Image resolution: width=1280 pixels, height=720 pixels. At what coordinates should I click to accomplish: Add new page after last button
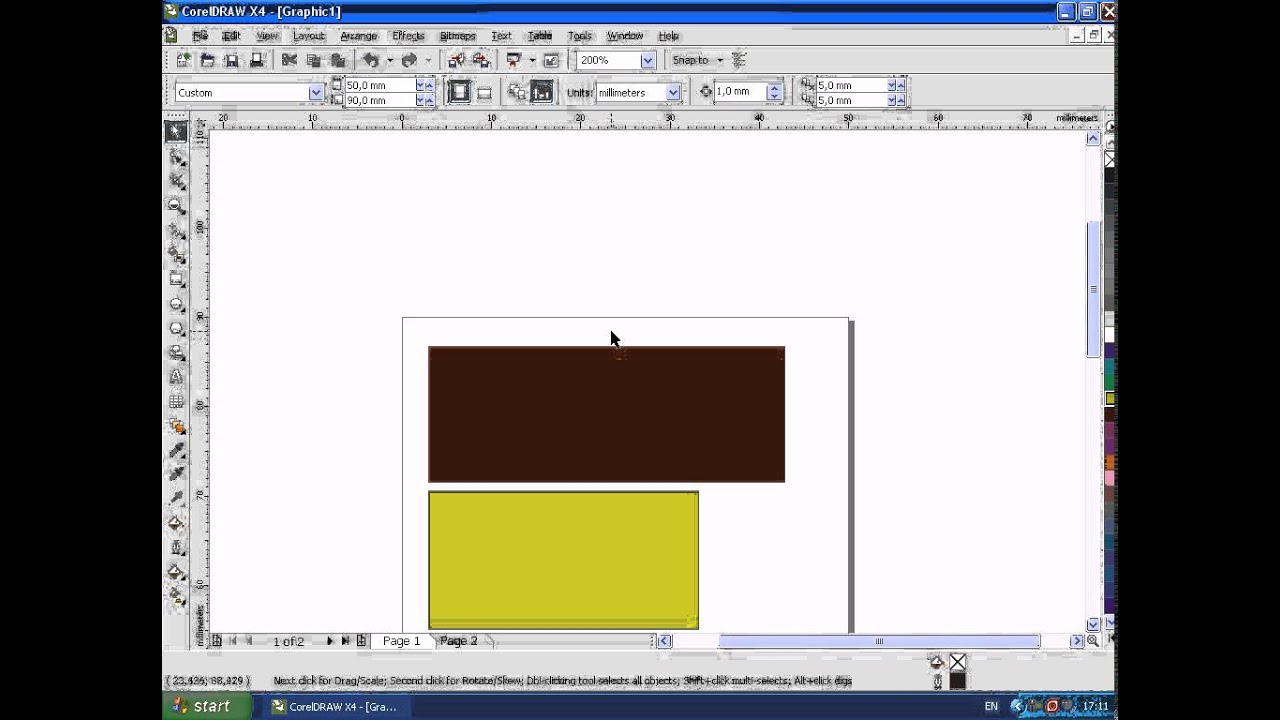(361, 641)
